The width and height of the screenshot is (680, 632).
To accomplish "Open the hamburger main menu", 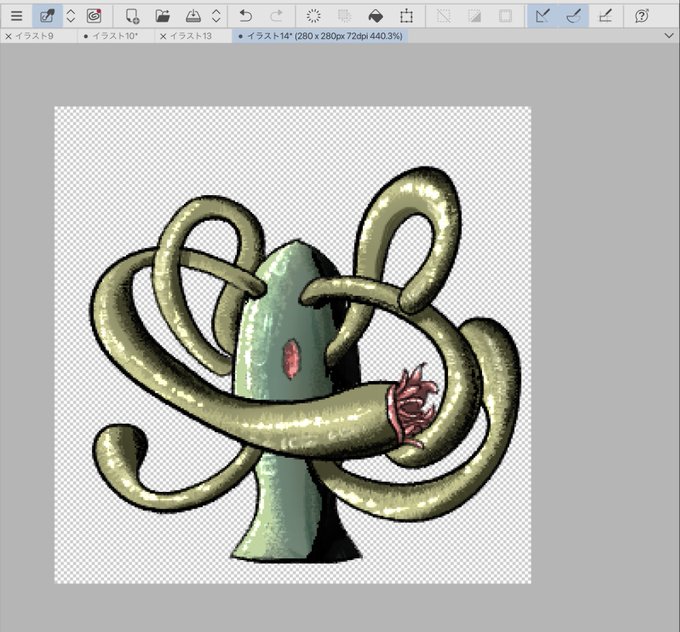I will [x=16, y=16].
